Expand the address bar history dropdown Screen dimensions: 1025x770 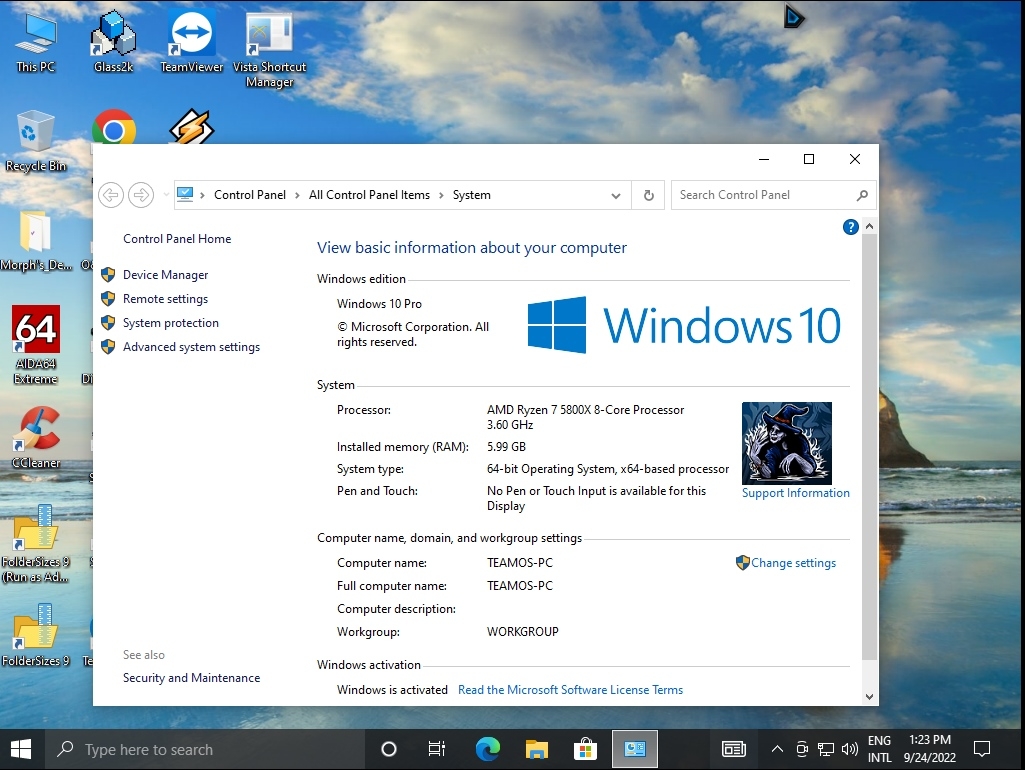tap(616, 195)
